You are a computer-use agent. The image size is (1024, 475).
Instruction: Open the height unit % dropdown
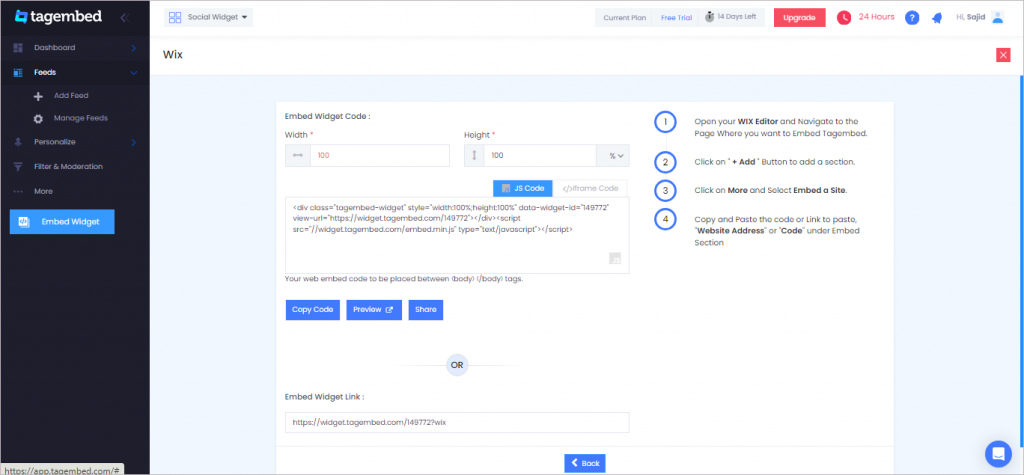point(613,156)
